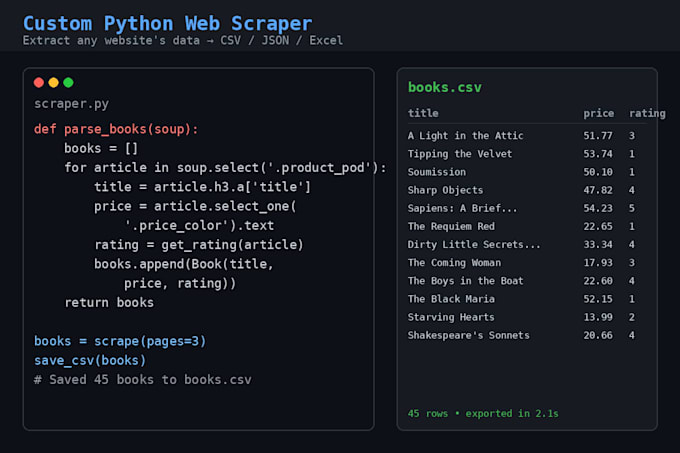Select the scraper.py file name
680x453 pixels.
pyautogui.click(x=72, y=104)
